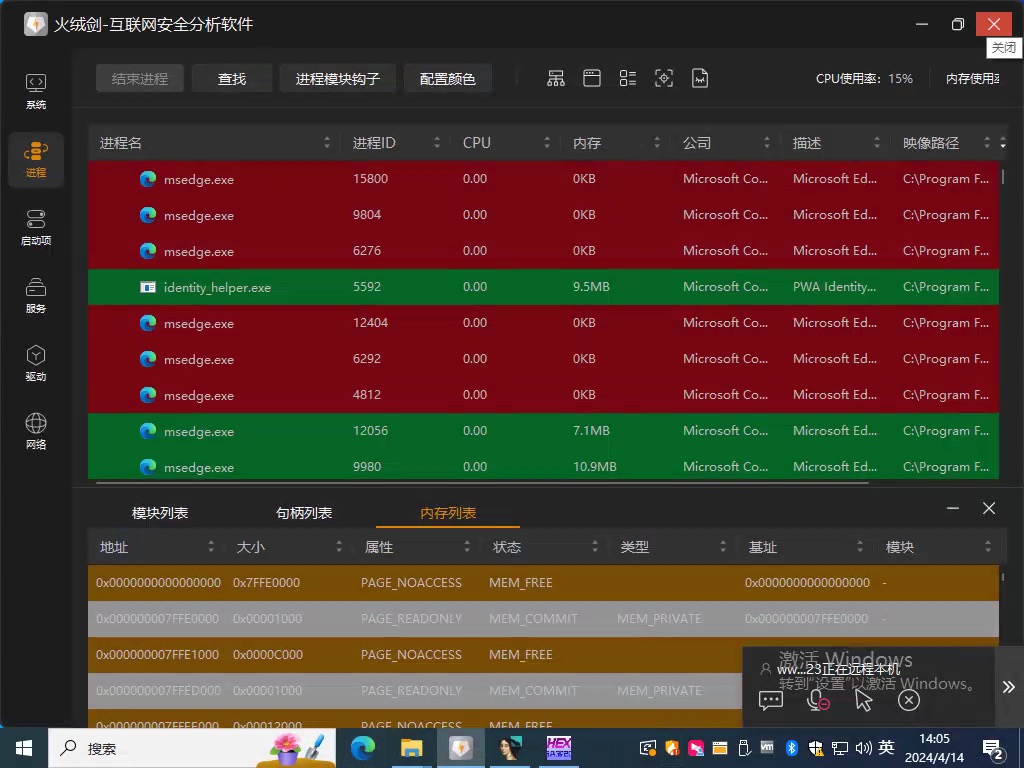This screenshot has width=1024, height=768.
Task: Click the hidden file toolbar icon
Action: click(699, 78)
